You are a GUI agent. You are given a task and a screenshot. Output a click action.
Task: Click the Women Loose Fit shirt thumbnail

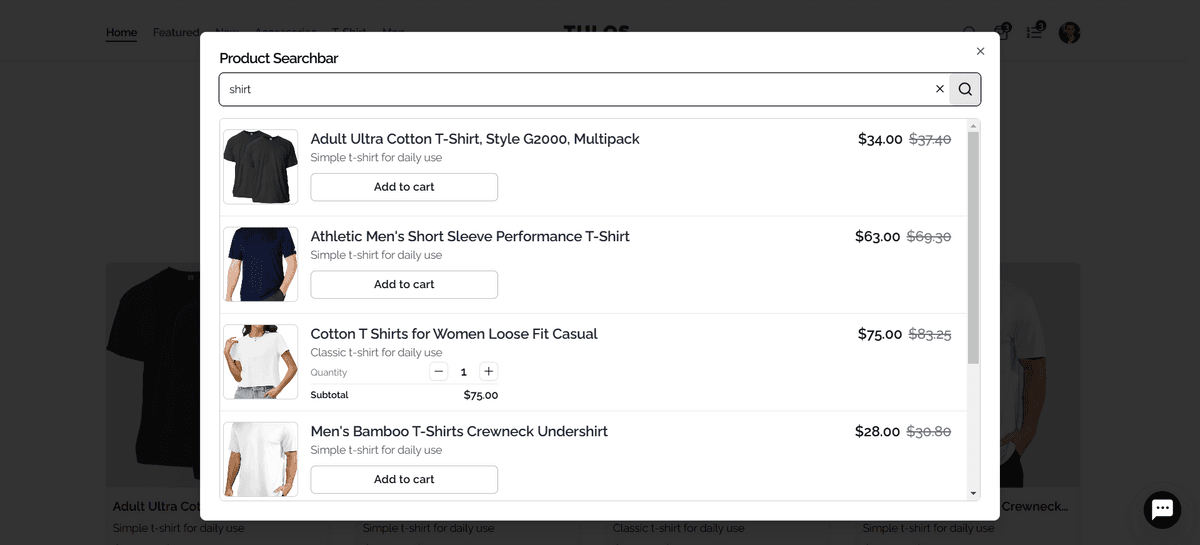260,361
